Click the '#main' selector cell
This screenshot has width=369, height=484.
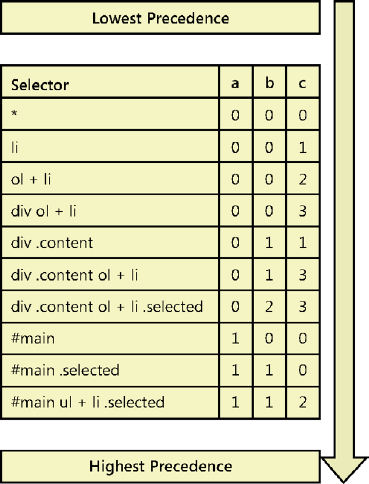(x=110, y=338)
